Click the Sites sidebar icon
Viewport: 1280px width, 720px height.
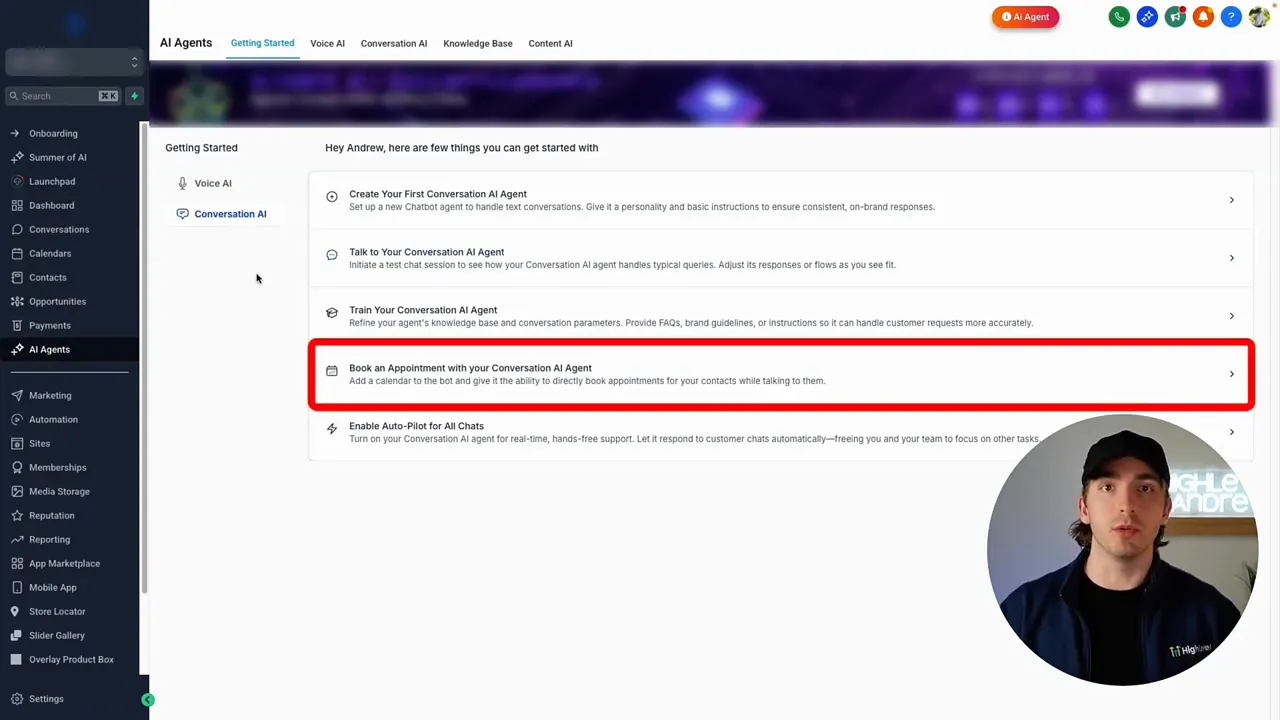coord(17,443)
